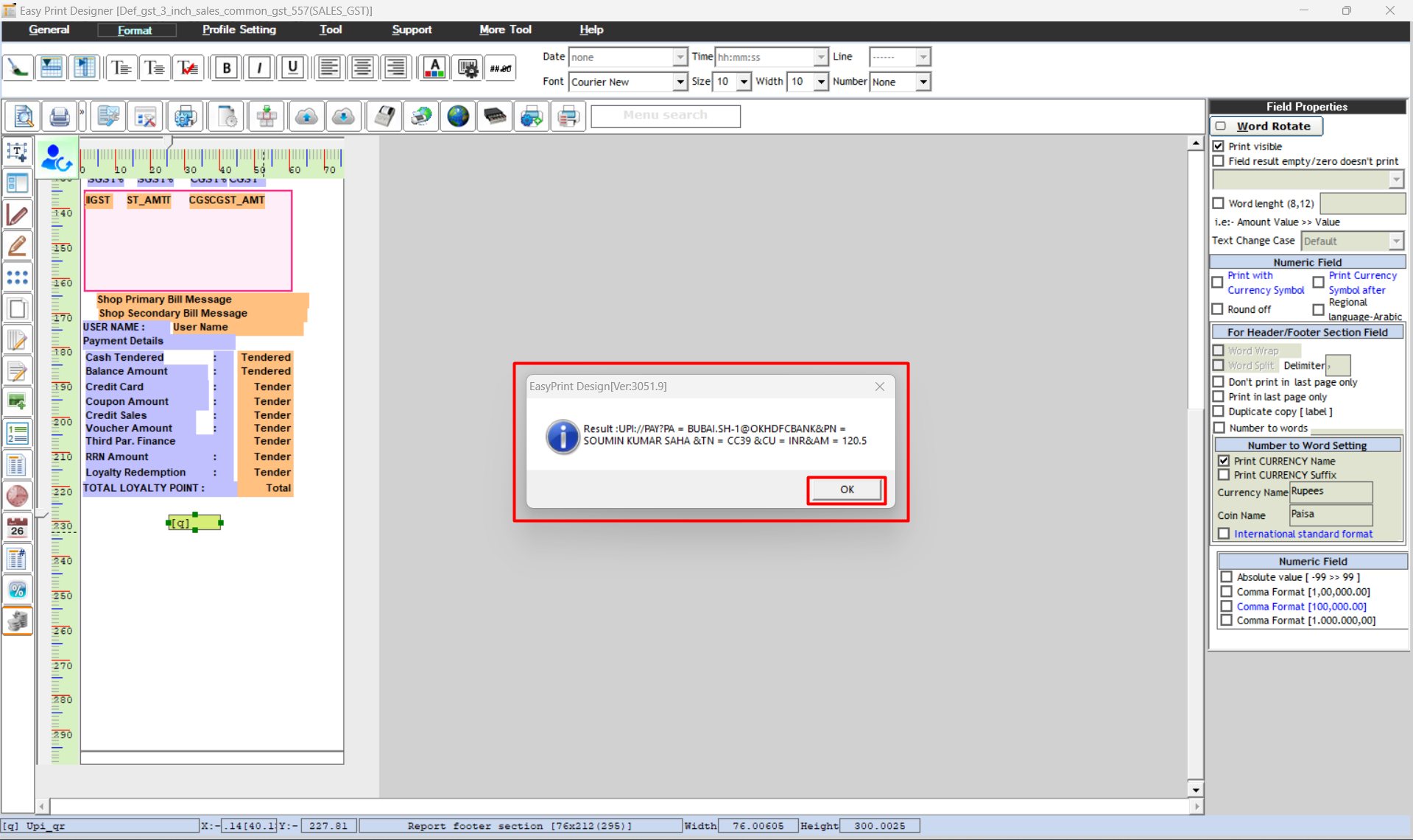This screenshot has height=840, width=1413.
Task: Select the calendar date field tool
Action: coord(18,527)
